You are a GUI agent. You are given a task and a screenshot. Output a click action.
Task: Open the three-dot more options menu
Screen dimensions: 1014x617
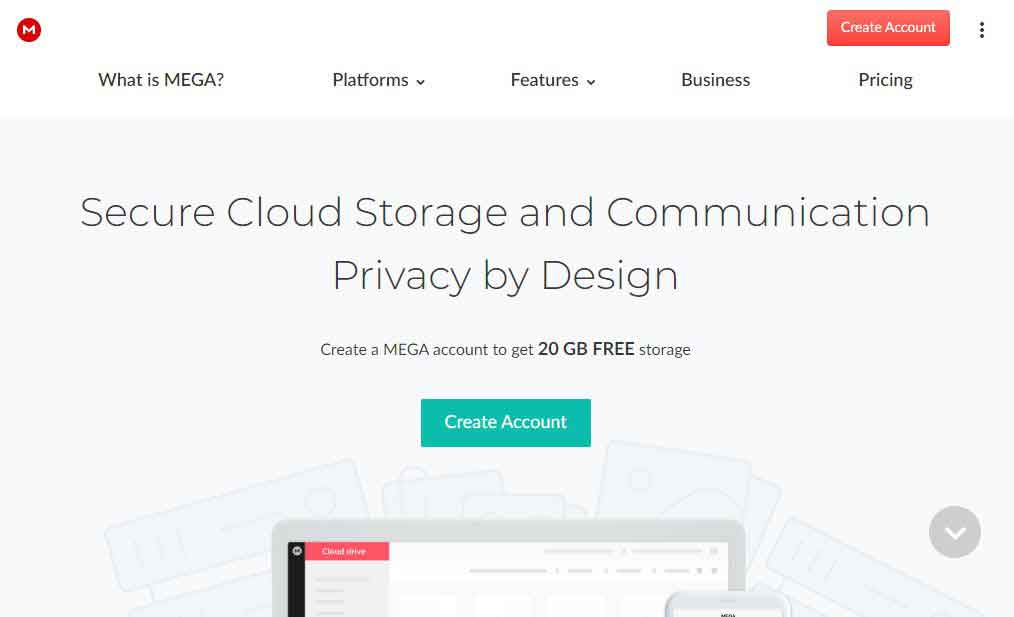[981, 30]
